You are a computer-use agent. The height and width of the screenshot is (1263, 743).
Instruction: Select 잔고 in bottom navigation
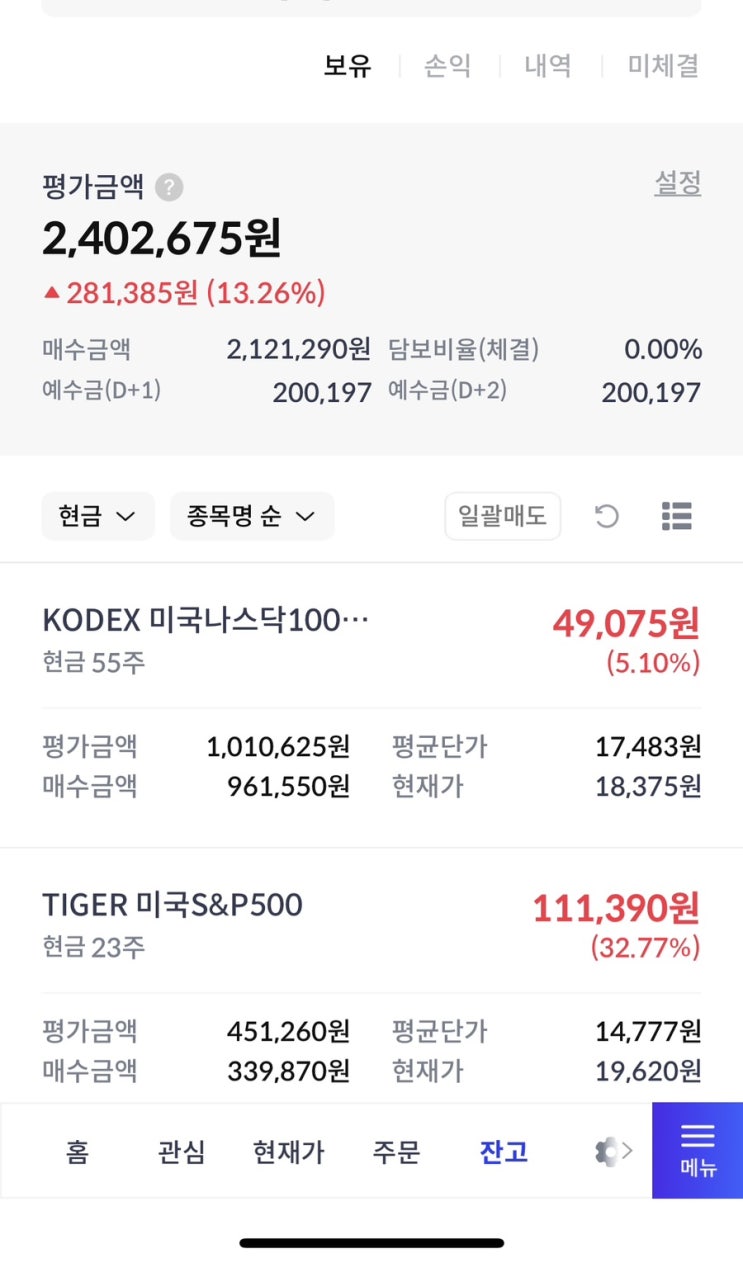coord(503,1152)
